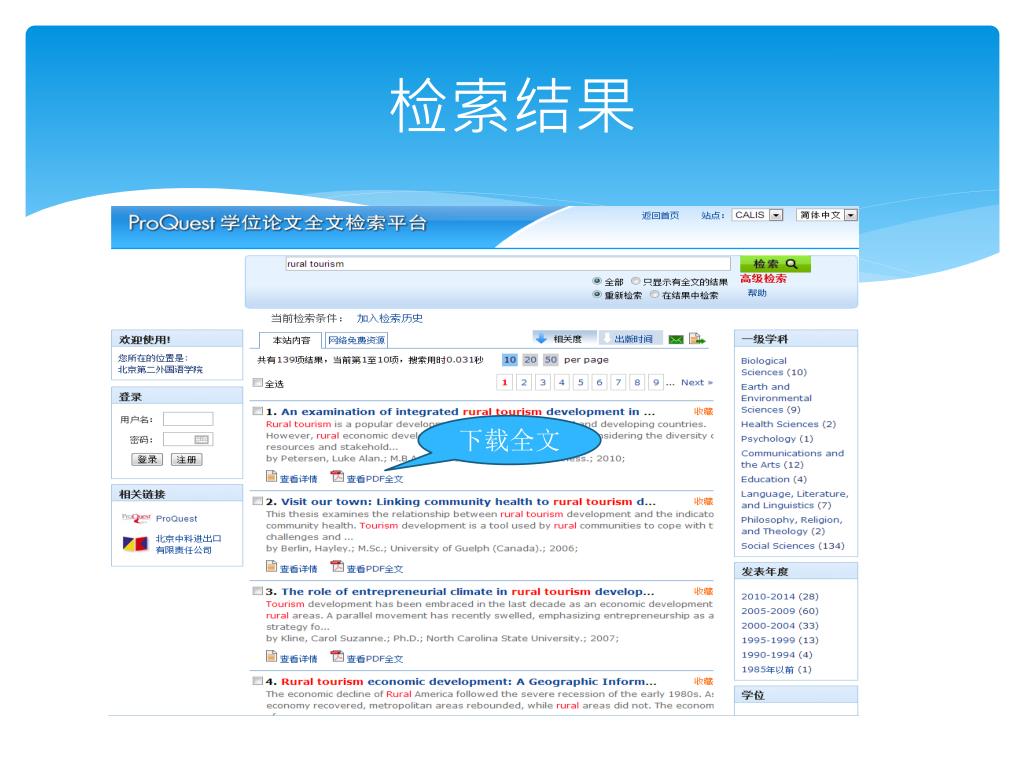This screenshot has height=768, width=1024.
Task: Go to results page 3
Action: tap(543, 382)
